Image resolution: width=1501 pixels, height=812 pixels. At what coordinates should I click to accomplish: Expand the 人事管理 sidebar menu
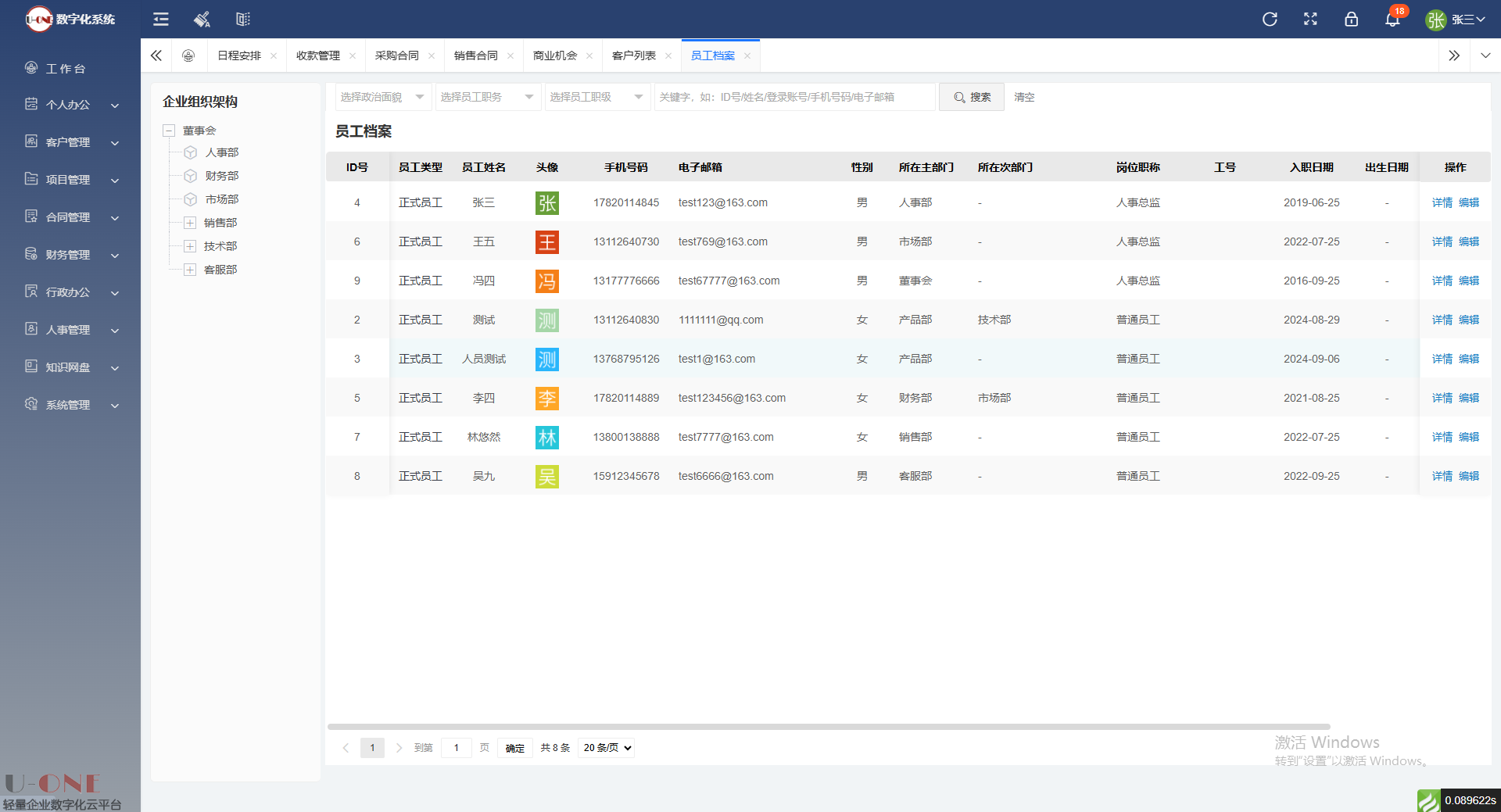pos(70,329)
